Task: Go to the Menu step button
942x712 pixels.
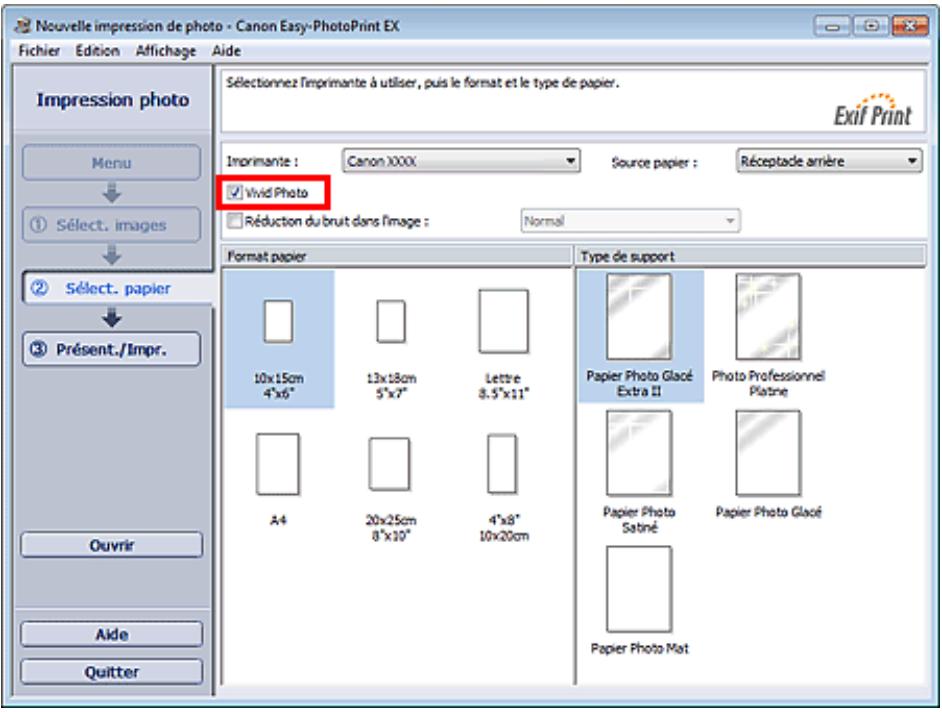Action: pyautogui.click(x=112, y=162)
